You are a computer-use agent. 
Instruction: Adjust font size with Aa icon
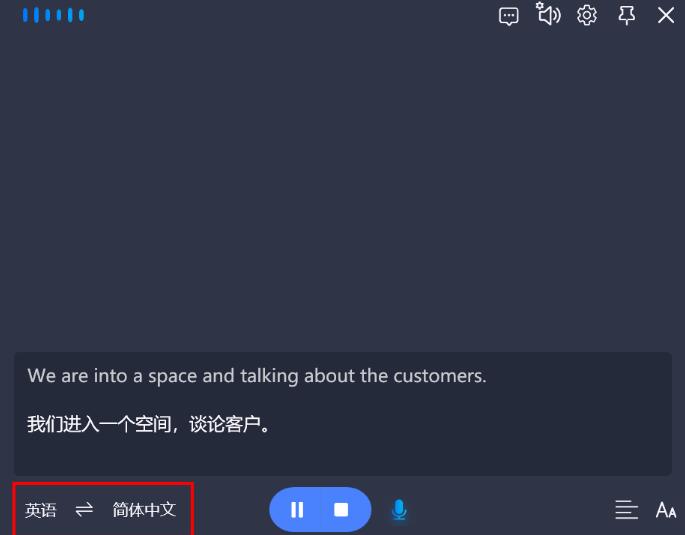pos(666,510)
